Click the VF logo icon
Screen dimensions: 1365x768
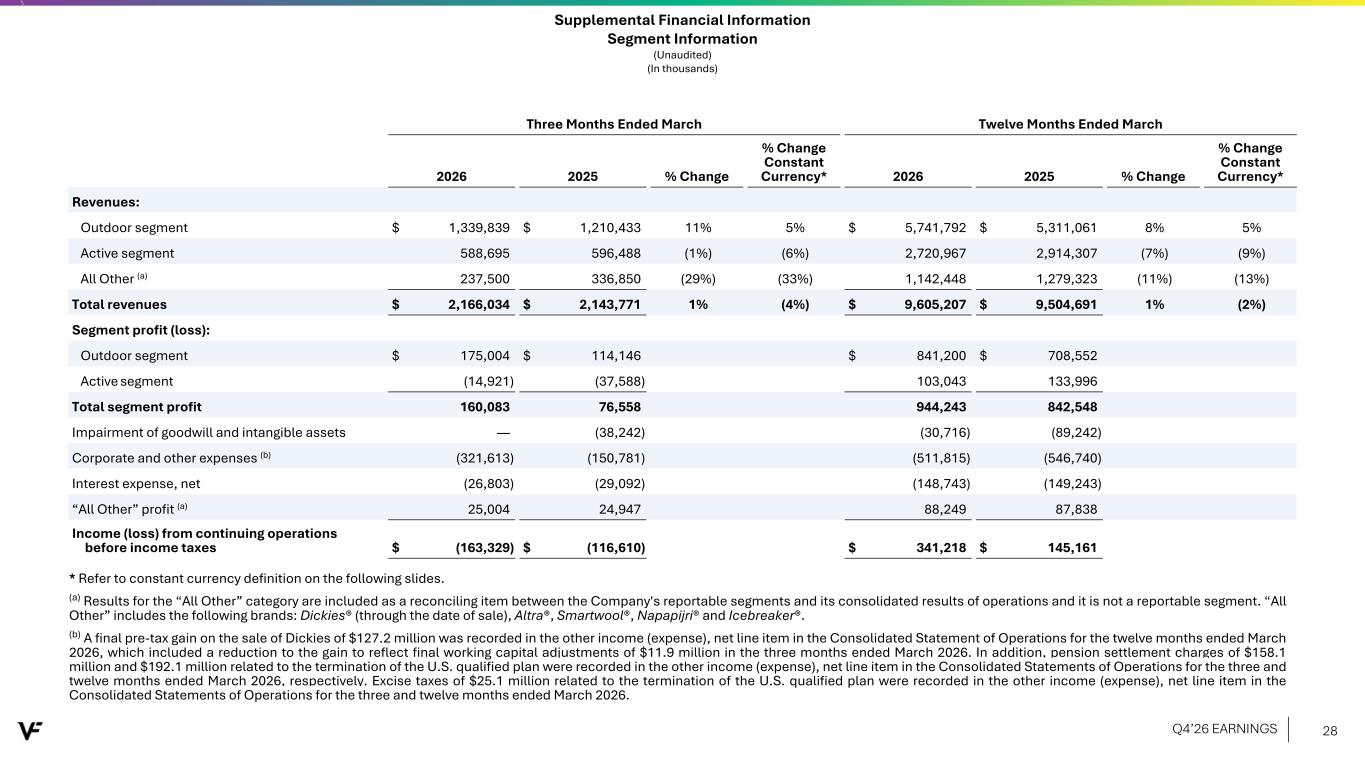click(x=28, y=731)
